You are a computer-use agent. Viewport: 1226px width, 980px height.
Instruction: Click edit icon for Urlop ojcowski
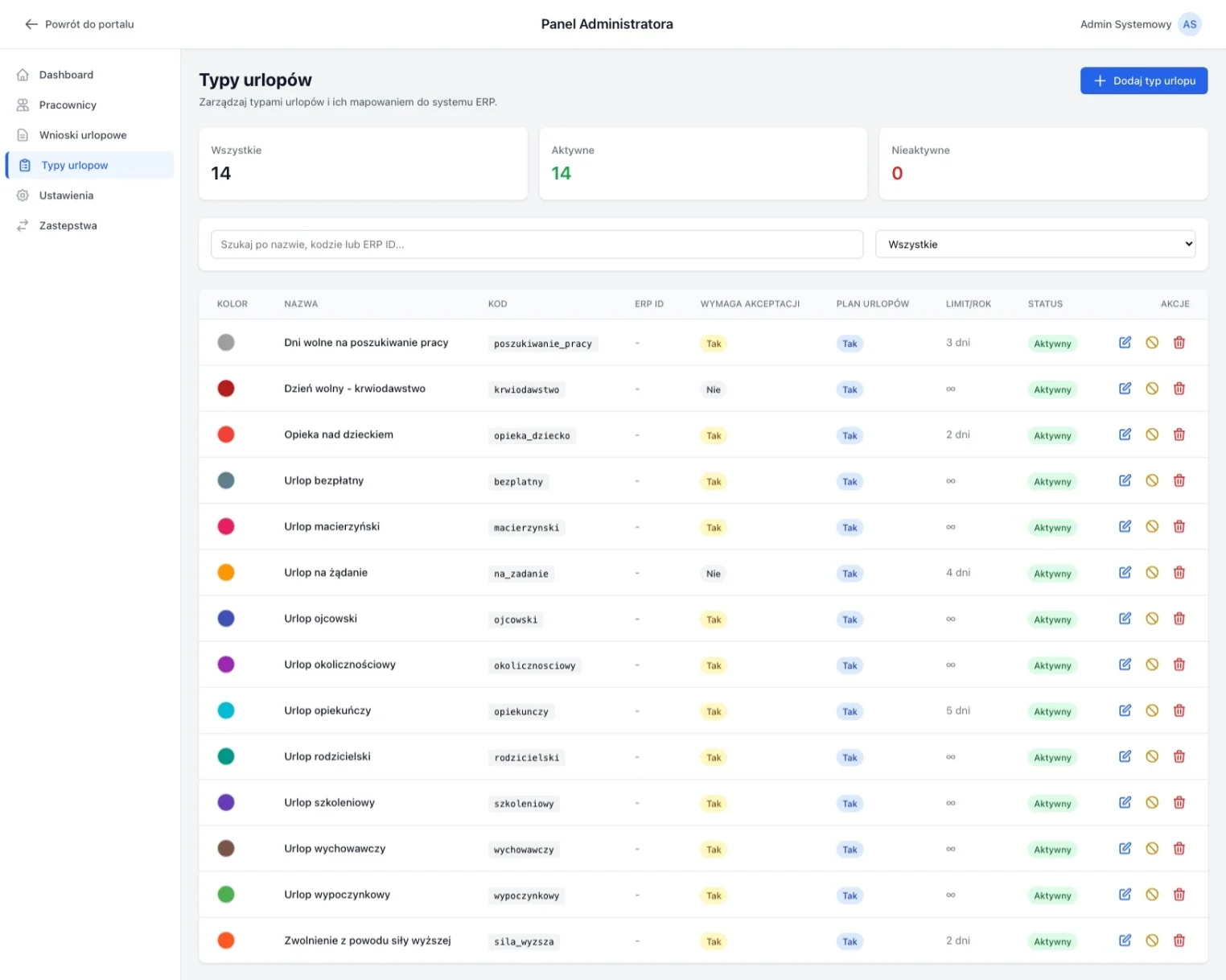click(1125, 618)
